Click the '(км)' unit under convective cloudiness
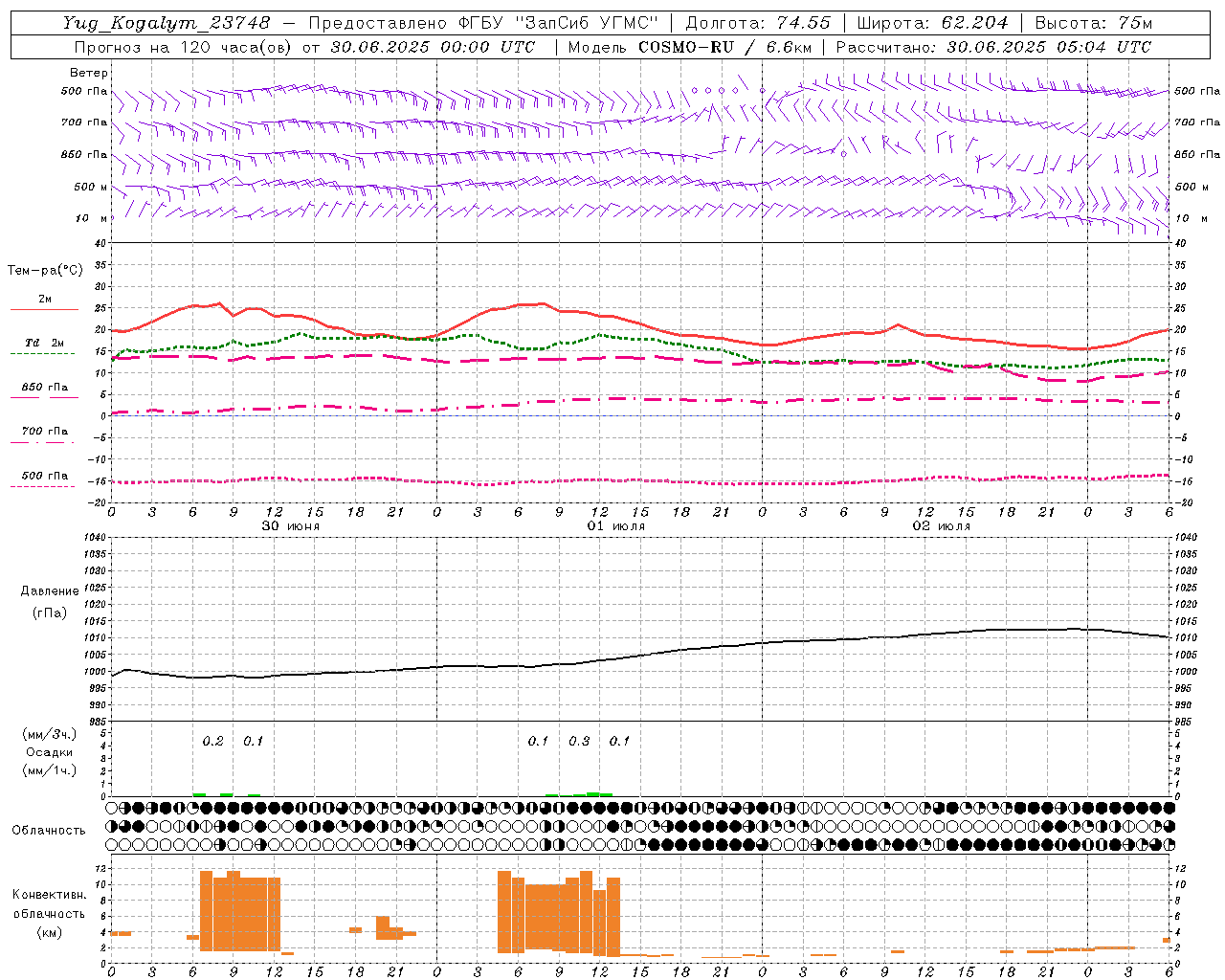Viewport: 1225px width, 980px height. tap(50, 932)
